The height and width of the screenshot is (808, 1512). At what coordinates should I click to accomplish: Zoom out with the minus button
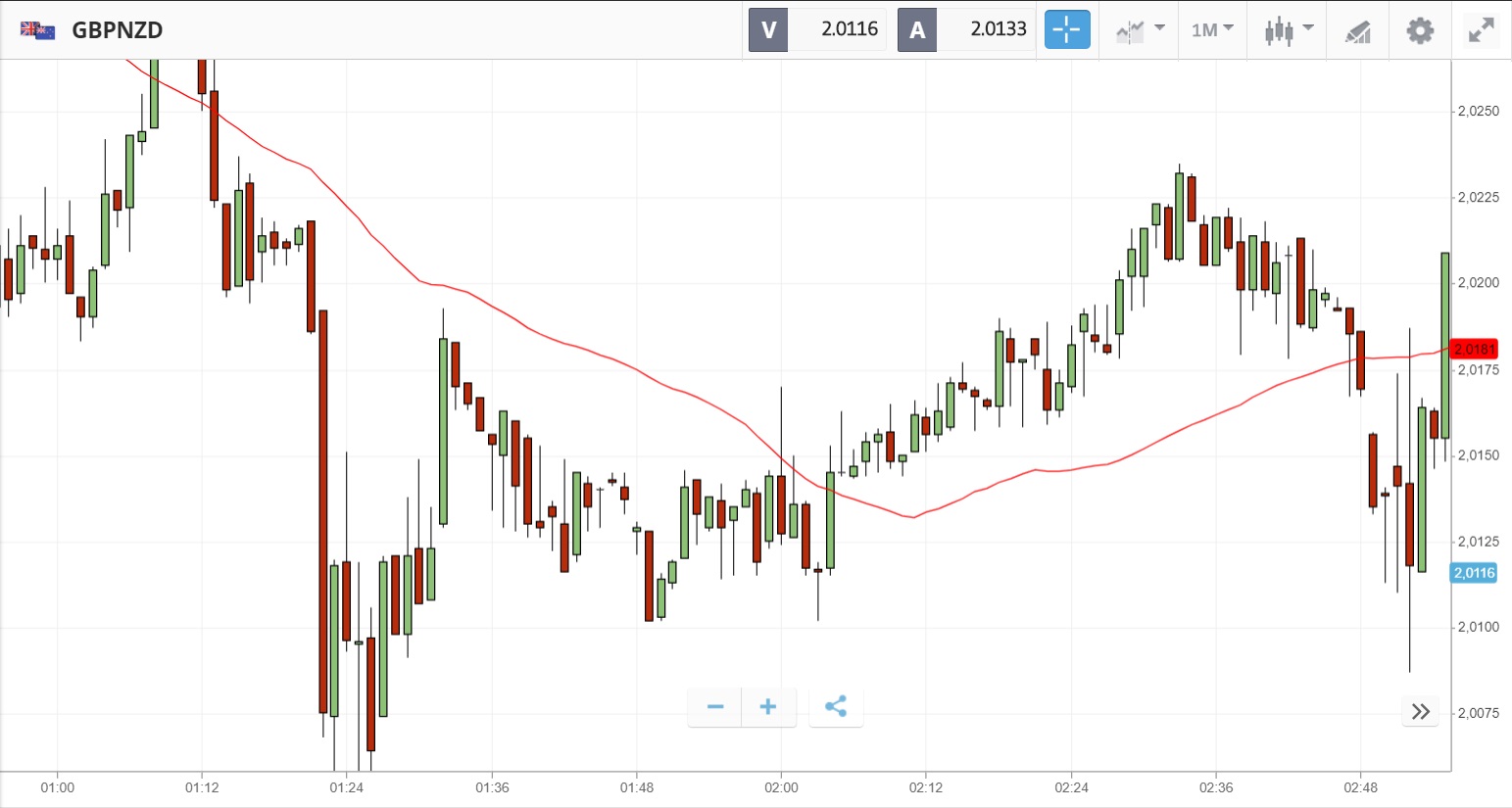point(715,706)
